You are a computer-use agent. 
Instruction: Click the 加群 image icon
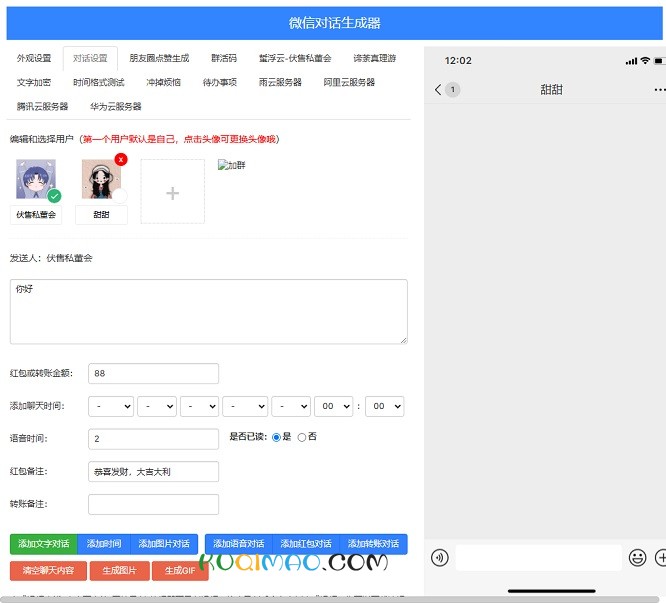click(x=231, y=165)
